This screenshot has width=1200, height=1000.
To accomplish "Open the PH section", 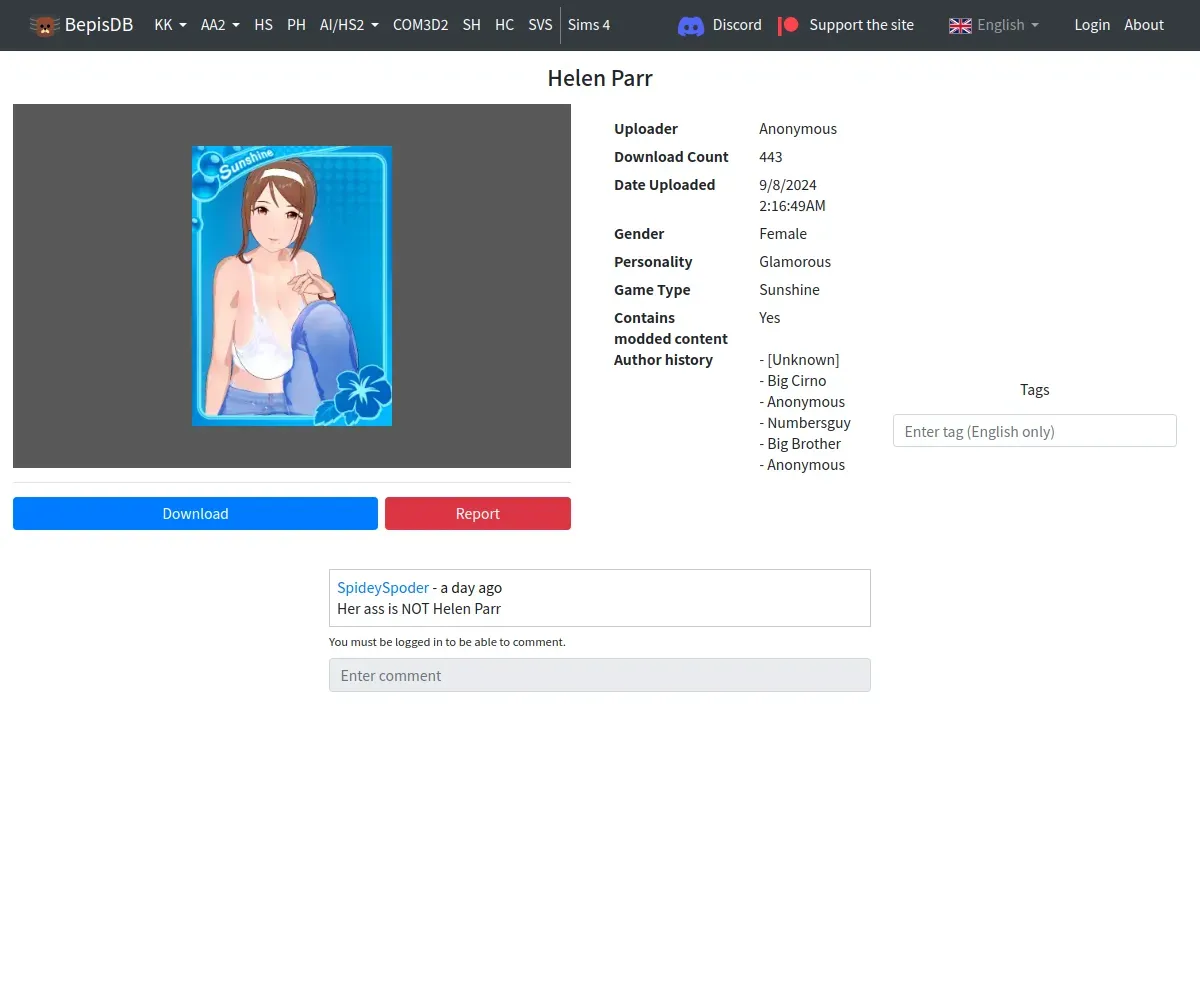I will pos(296,25).
